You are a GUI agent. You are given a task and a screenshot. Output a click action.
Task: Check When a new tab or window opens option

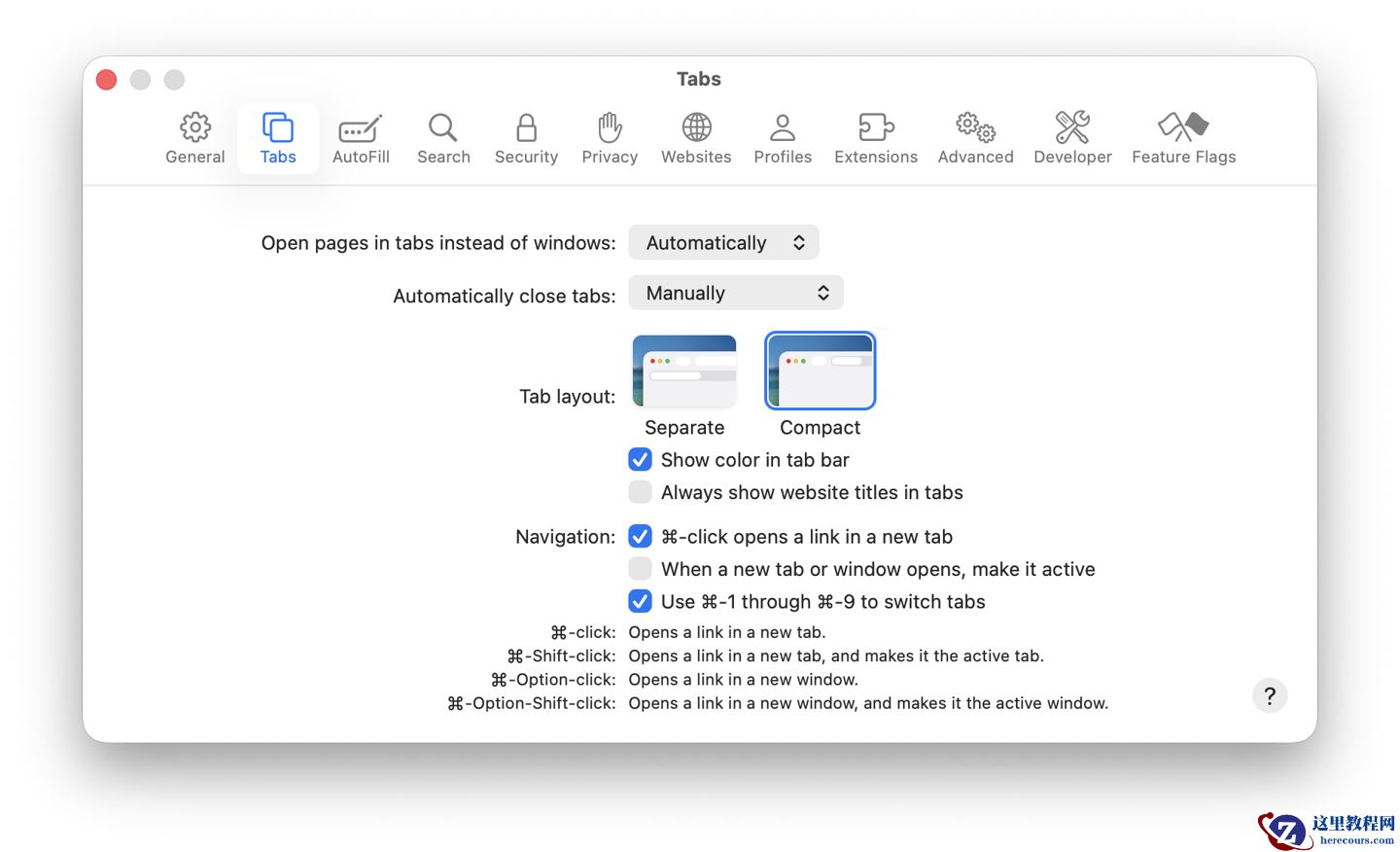point(640,568)
